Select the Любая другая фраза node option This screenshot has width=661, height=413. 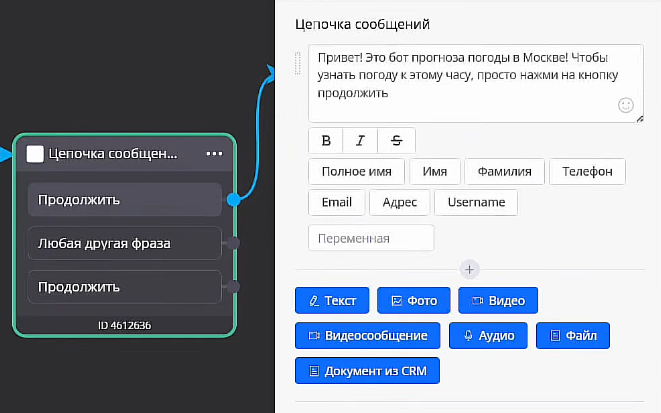124,243
